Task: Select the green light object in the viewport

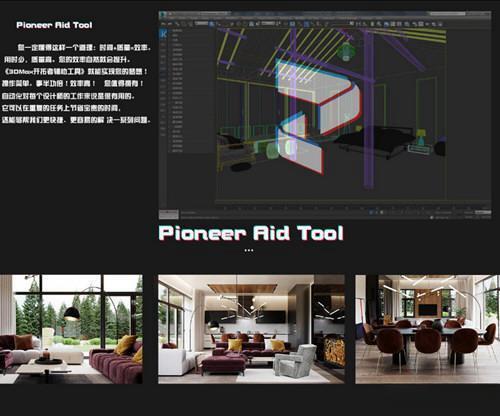Action: (x=345, y=52)
